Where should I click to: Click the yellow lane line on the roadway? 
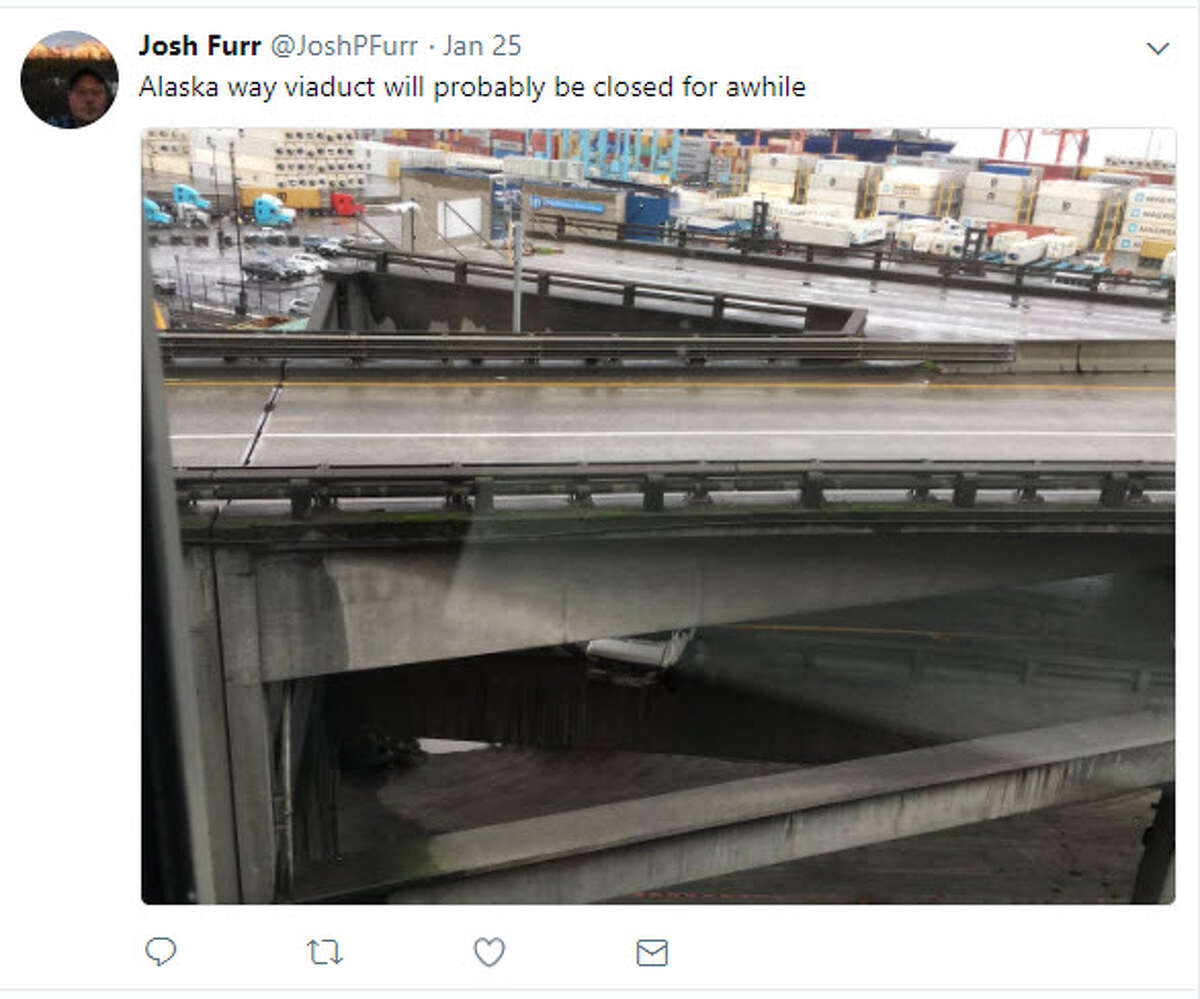point(670,384)
